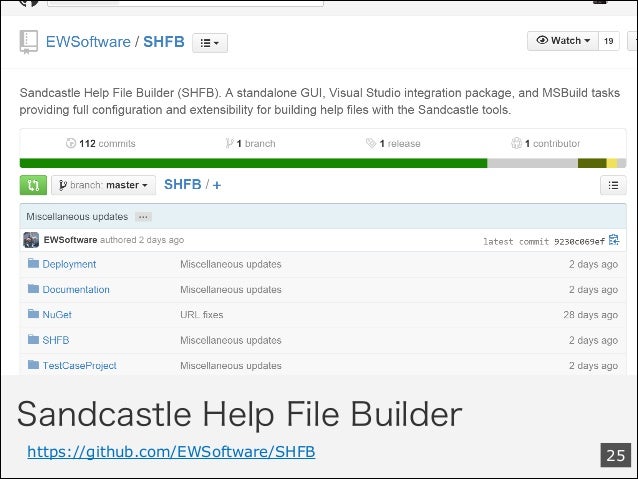Image resolution: width=638 pixels, height=479 pixels.
Task: Click the authored 2 days ago text
Action: click(142, 240)
